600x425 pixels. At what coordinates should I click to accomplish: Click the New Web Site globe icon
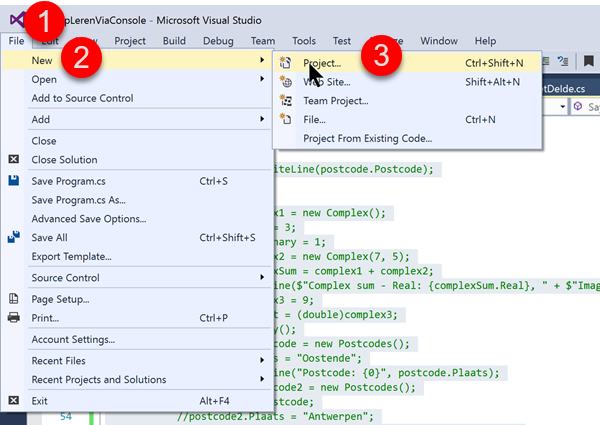click(285, 81)
